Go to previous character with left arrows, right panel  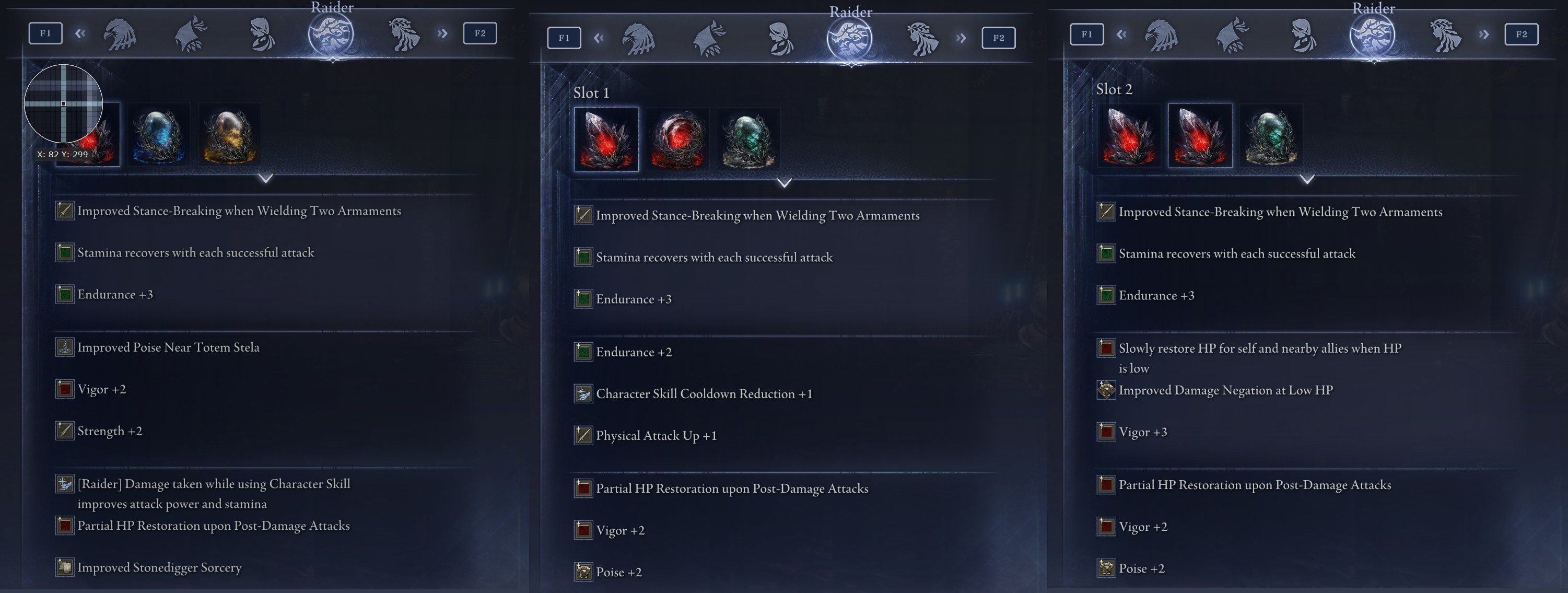1121,34
